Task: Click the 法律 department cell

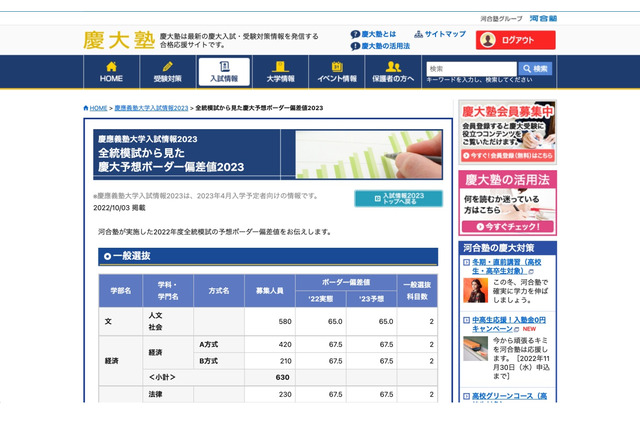Action: click(168, 395)
